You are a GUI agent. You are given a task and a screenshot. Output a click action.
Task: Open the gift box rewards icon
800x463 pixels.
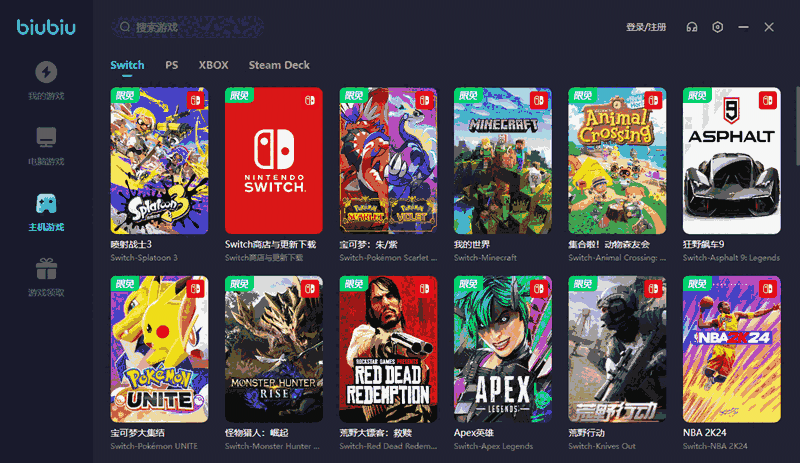click(x=46, y=269)
